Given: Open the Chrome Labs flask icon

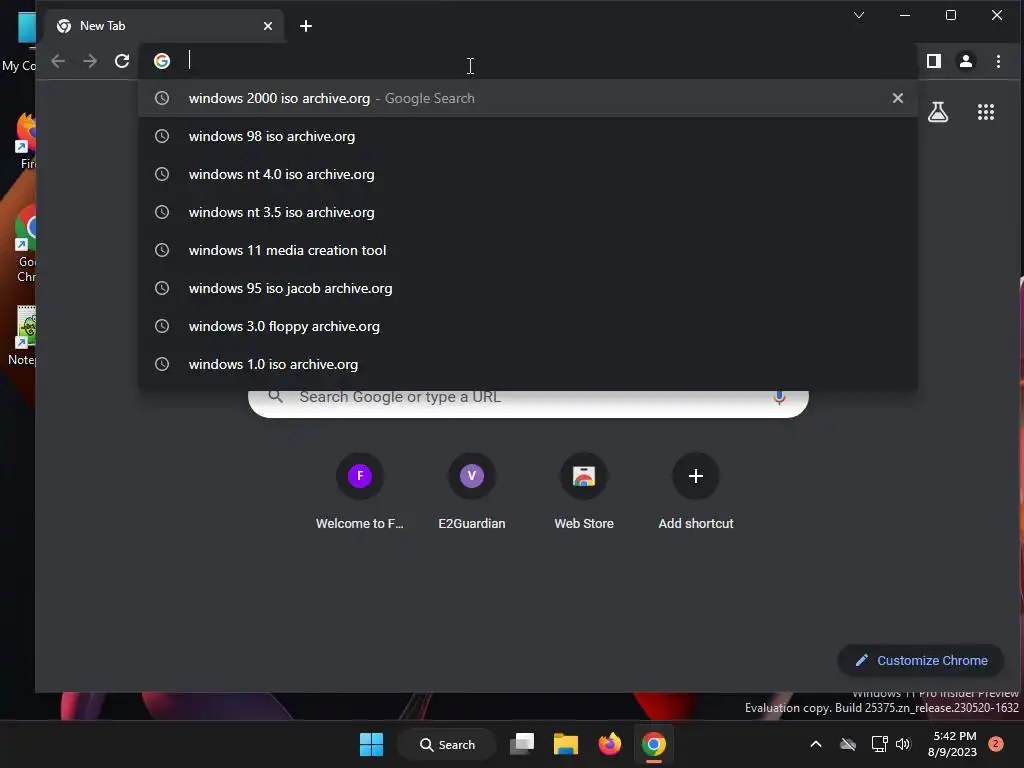Looking at the screenshot, I should click(x=938, y=112).
